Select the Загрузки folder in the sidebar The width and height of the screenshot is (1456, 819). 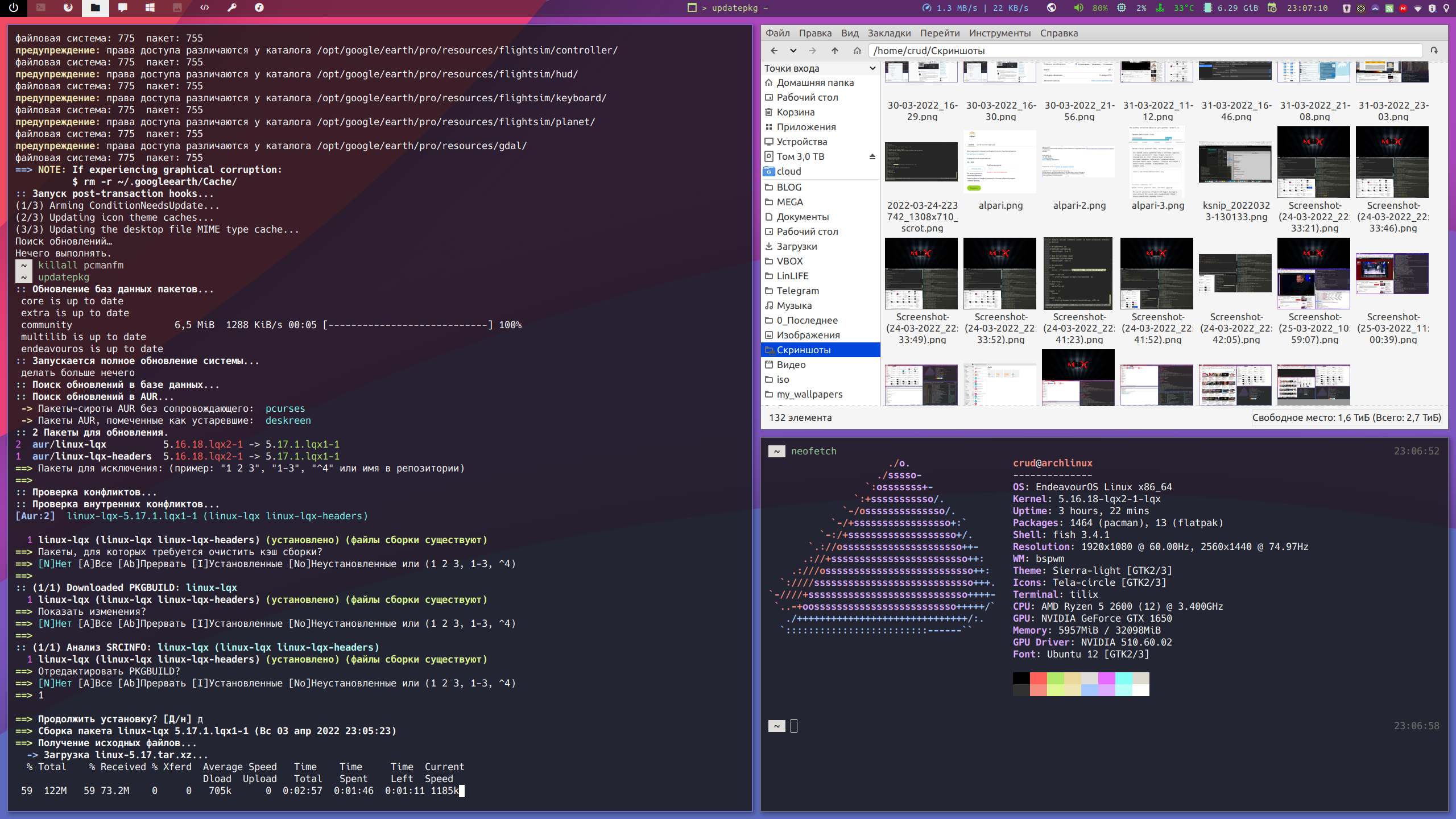click(796, 246)
